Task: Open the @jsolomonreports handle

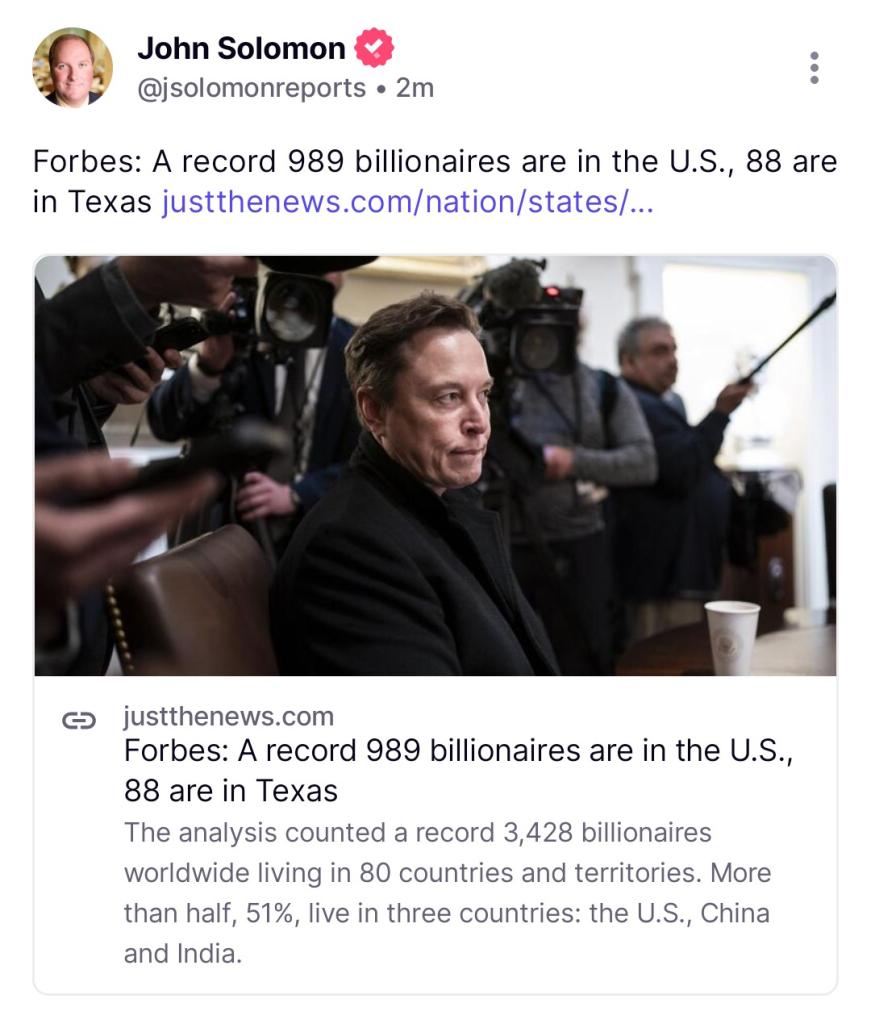Action: pyautogui.click(x=251, y=88)
